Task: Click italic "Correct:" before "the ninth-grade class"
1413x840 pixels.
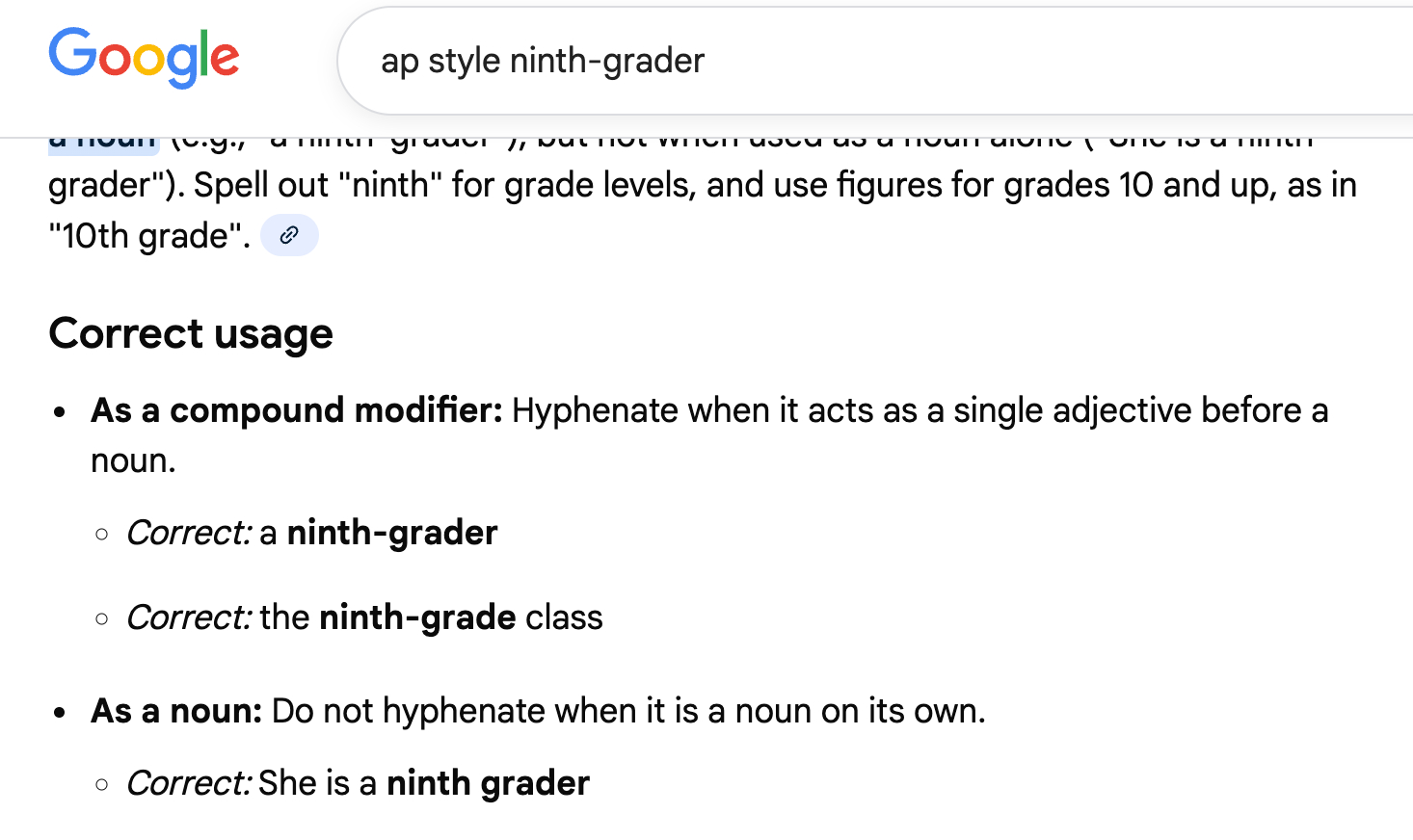Action: [x=189, y=617]
